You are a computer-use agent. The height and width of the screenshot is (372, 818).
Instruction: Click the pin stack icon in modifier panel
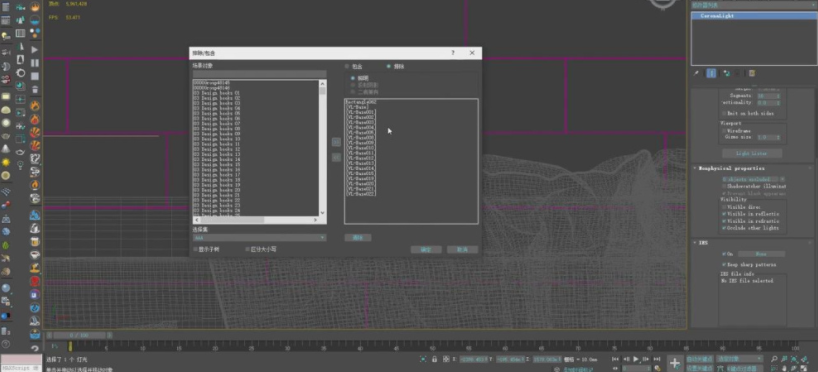click(696, 74)
